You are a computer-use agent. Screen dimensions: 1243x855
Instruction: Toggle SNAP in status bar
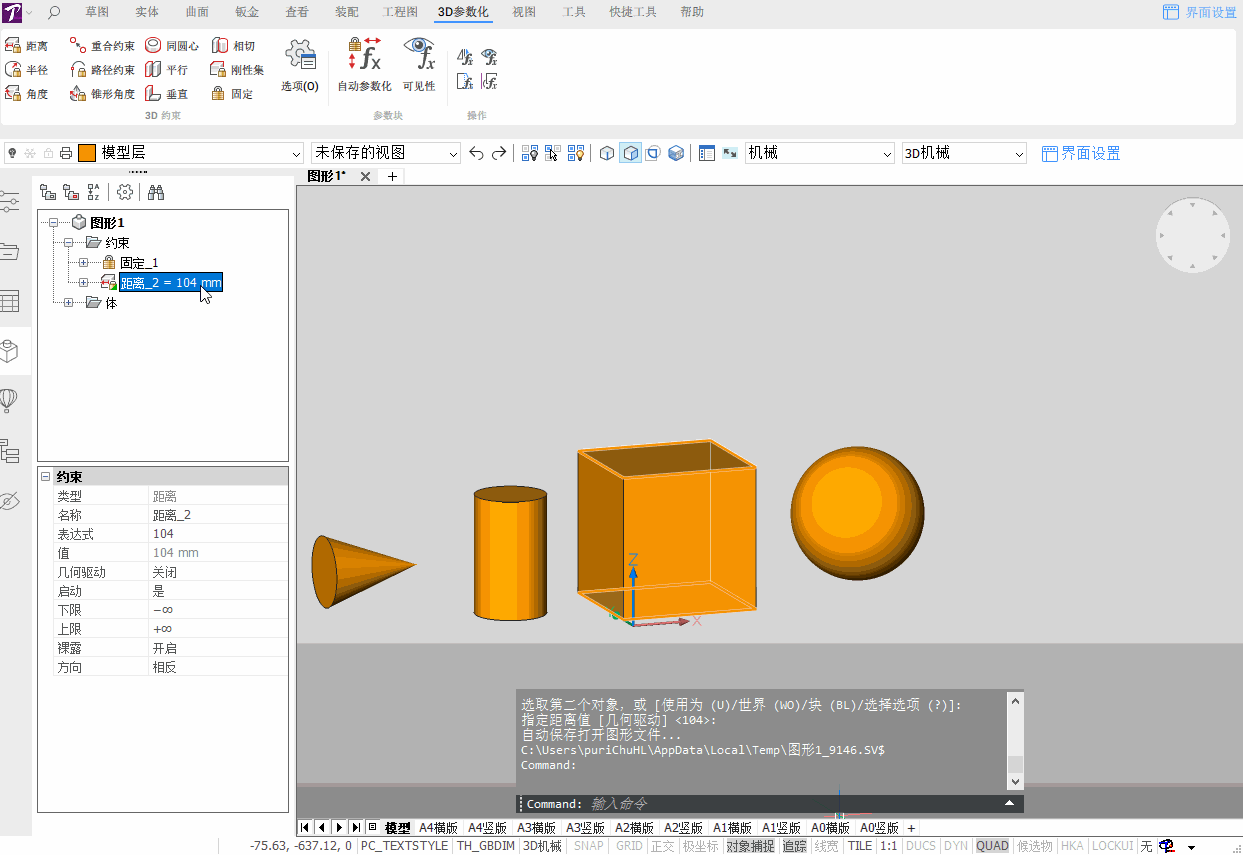(x=589, y=846)
